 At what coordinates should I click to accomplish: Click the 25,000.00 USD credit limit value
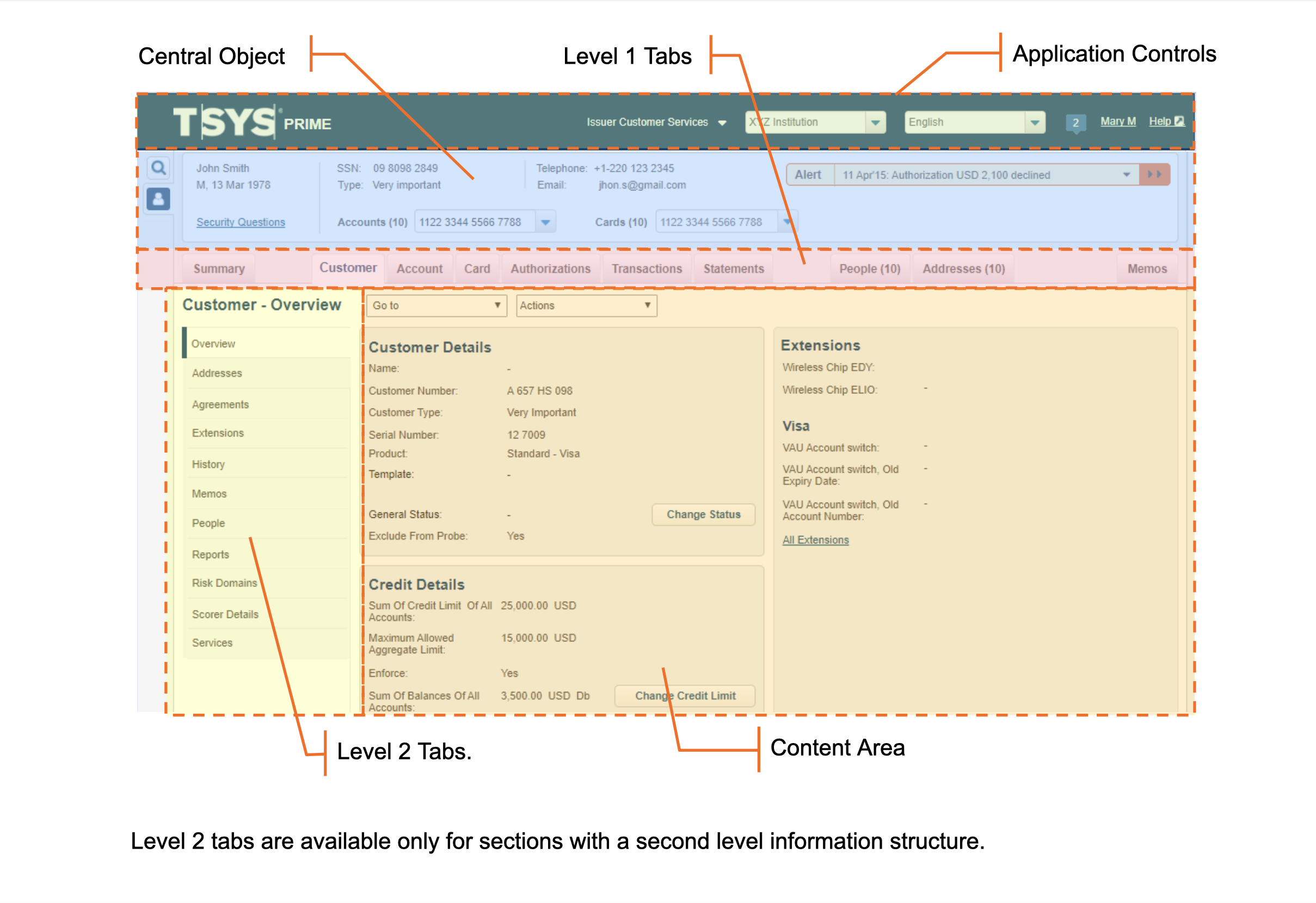[538, 606]
